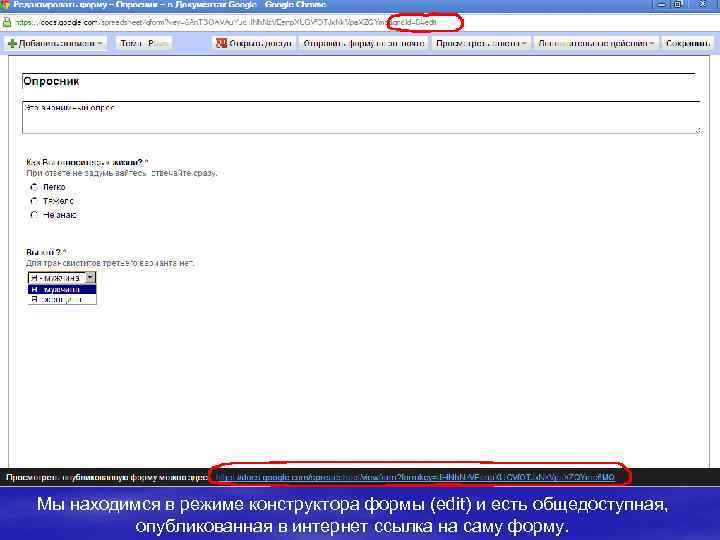Open the 'Добавить элемент' add-item dropdown
Image resolution: width=720 pixels, height=540 pixels.
pos(56,44)
